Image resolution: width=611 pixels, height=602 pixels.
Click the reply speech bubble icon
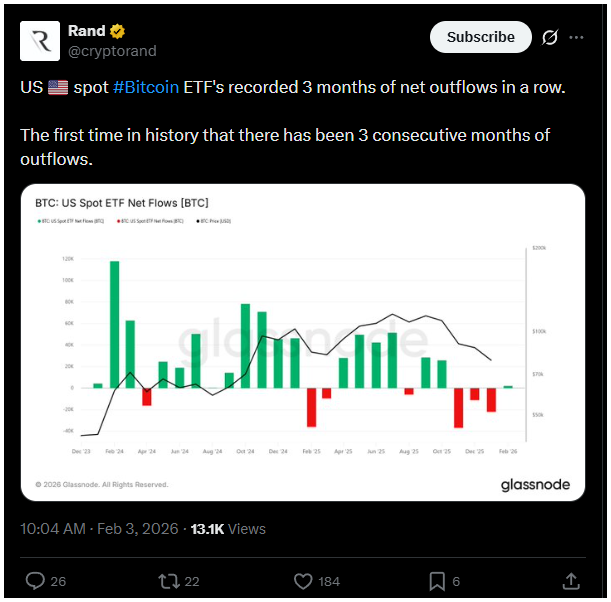[x=35, y=580]
